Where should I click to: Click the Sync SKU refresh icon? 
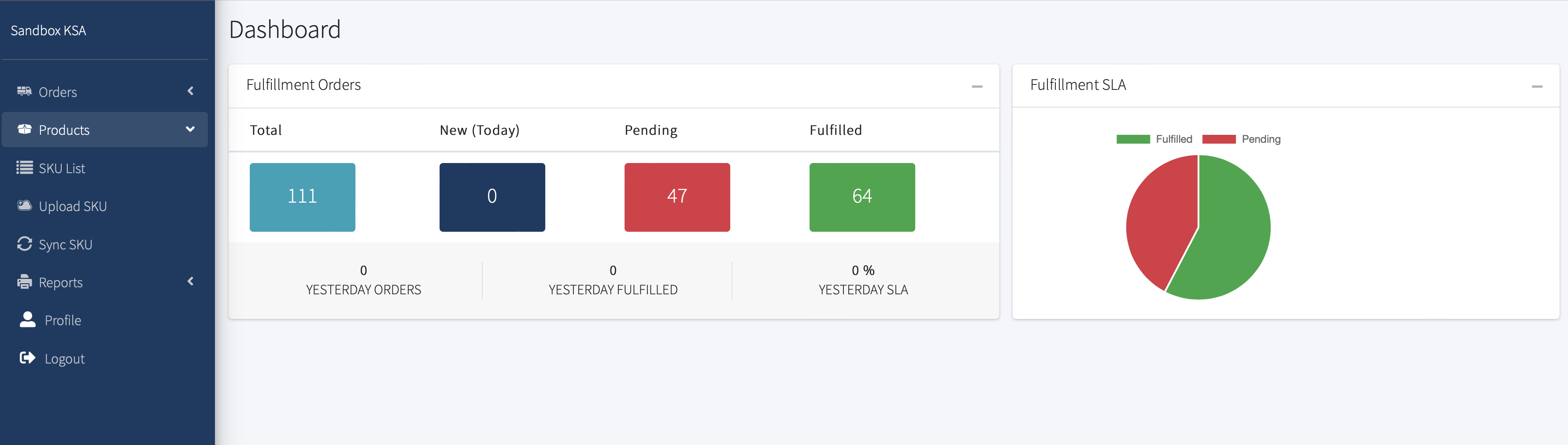click(24, 244)
